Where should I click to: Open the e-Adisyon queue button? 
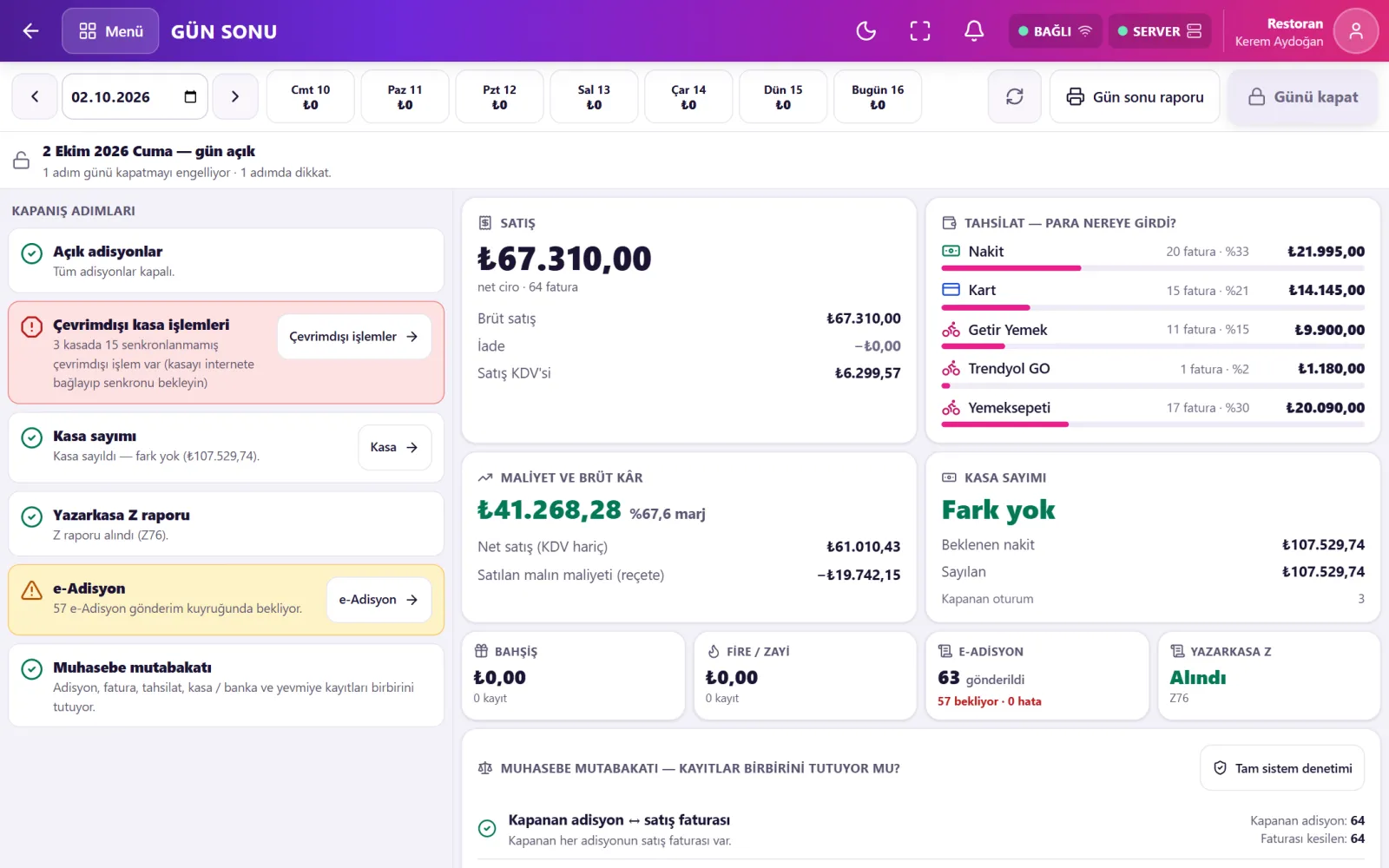pyautogui.click(x=379, y=599)
